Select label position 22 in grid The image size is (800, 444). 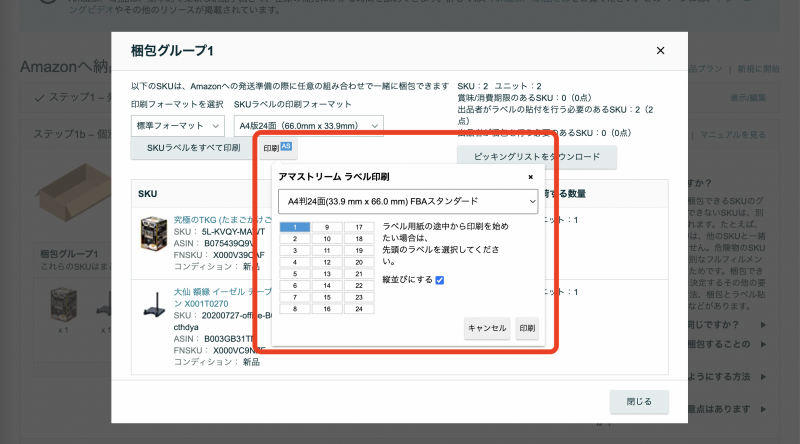[359, 286]
